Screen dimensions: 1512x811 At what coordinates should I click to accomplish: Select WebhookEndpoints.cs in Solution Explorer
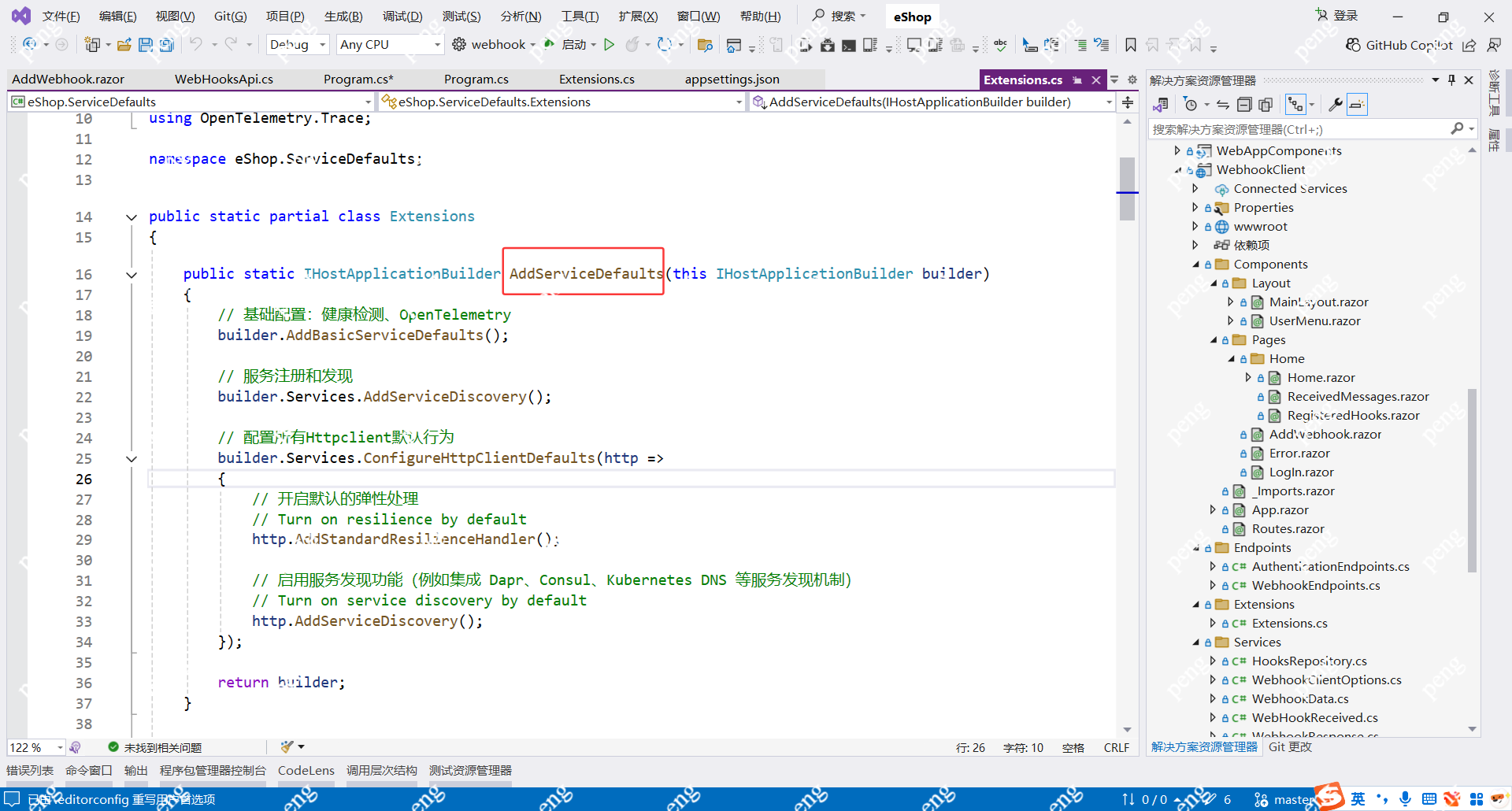pyautogui.click(x=1316, y=586)
